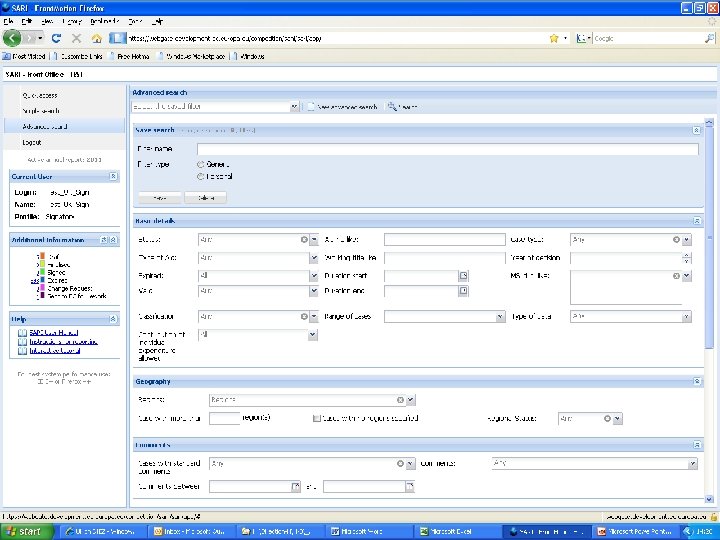The height and width of the screenshot is (540, 720).
Task: Open calendar for Comments between first date
Action: click(x=296, y=486)
